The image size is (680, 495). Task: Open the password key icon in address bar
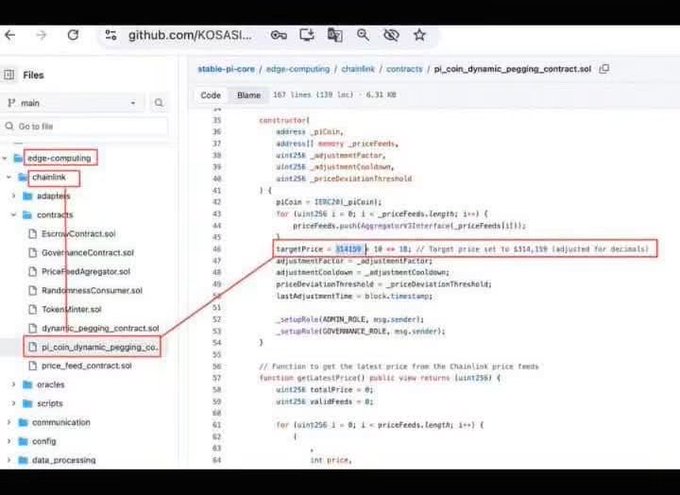pyautogui.click(x=278, y=35)
